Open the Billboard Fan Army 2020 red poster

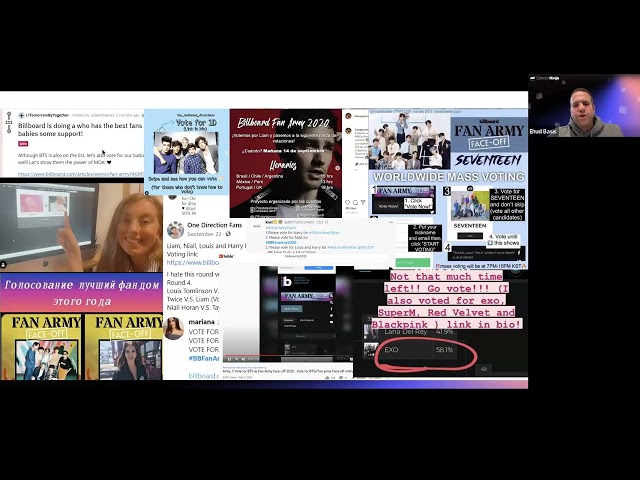pos(286,163)
